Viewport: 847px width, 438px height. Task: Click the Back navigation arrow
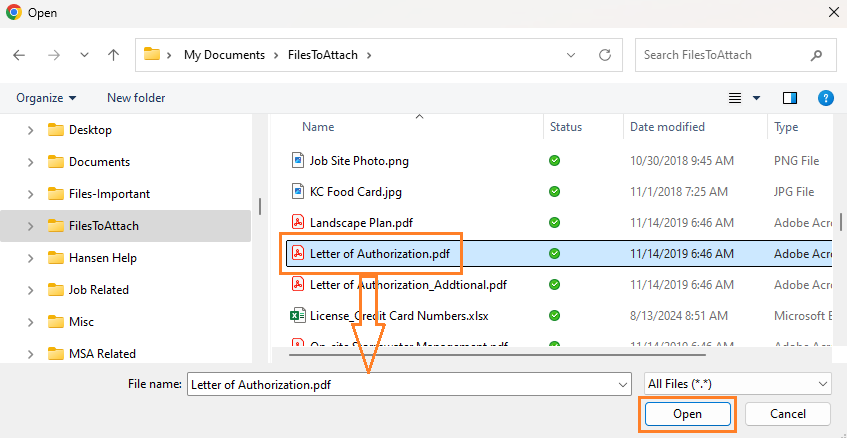click(x=19, y=55)
